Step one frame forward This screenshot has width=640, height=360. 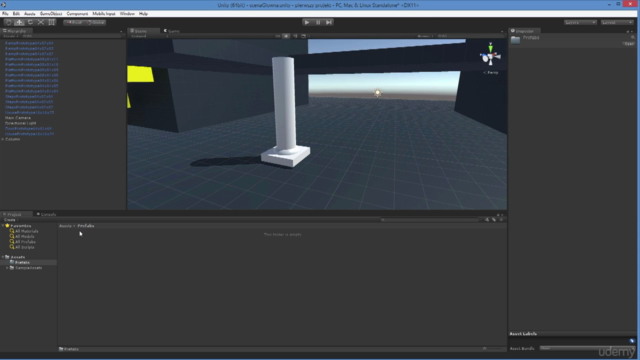coord(329,22)
